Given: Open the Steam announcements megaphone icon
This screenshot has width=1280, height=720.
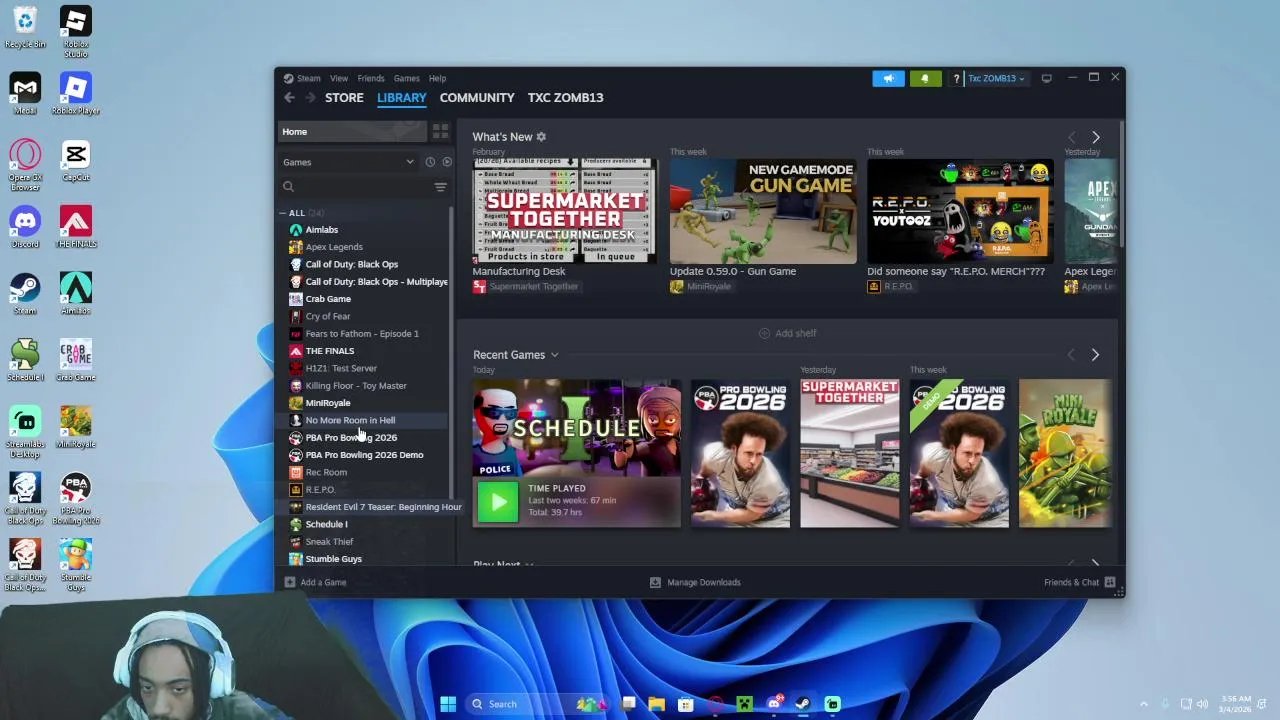Looking at the screenshot, I should (x=888, y=78).
